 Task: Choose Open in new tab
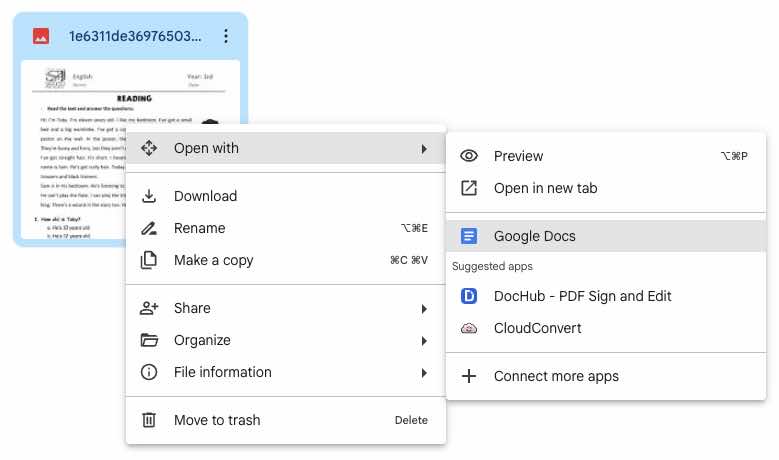[x=606, y=188]
